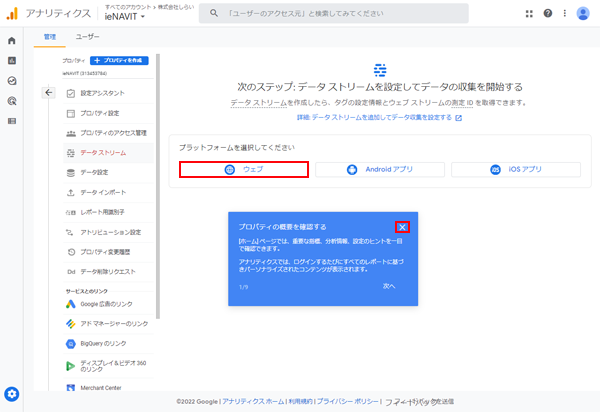
Task: Open the Home icon in left rail
Action: 12,41
